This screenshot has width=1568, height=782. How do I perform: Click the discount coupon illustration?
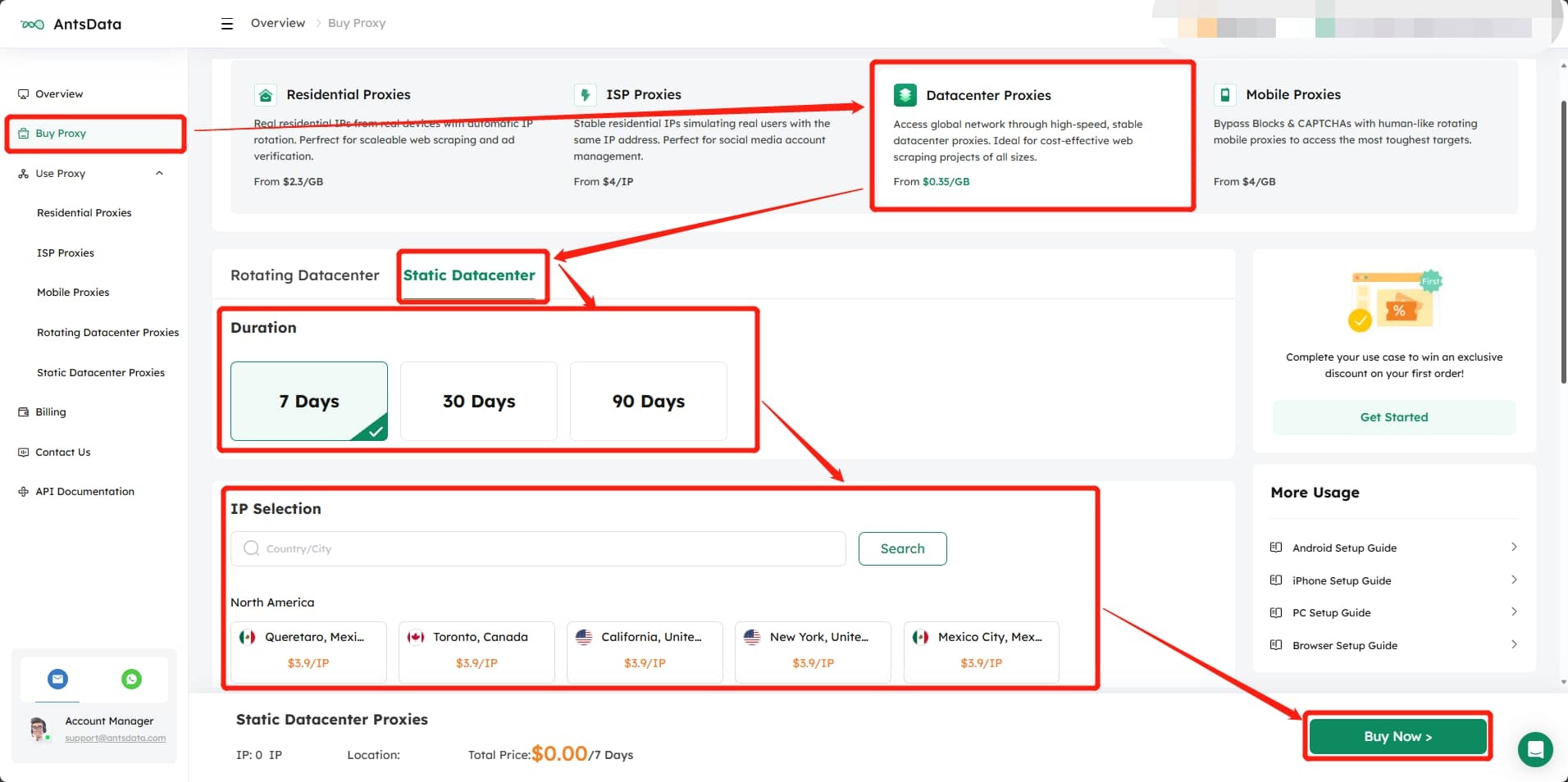pos(1394,301)
